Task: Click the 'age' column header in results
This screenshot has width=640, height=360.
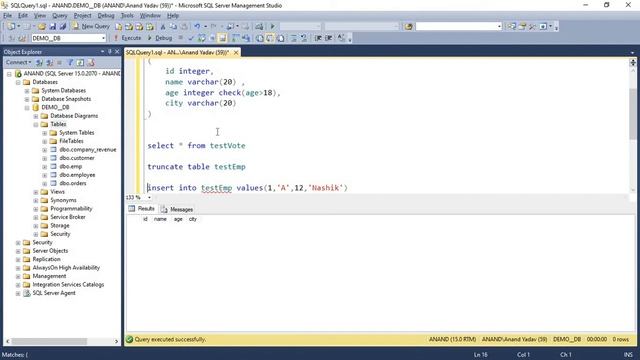Action: [178, 219]
